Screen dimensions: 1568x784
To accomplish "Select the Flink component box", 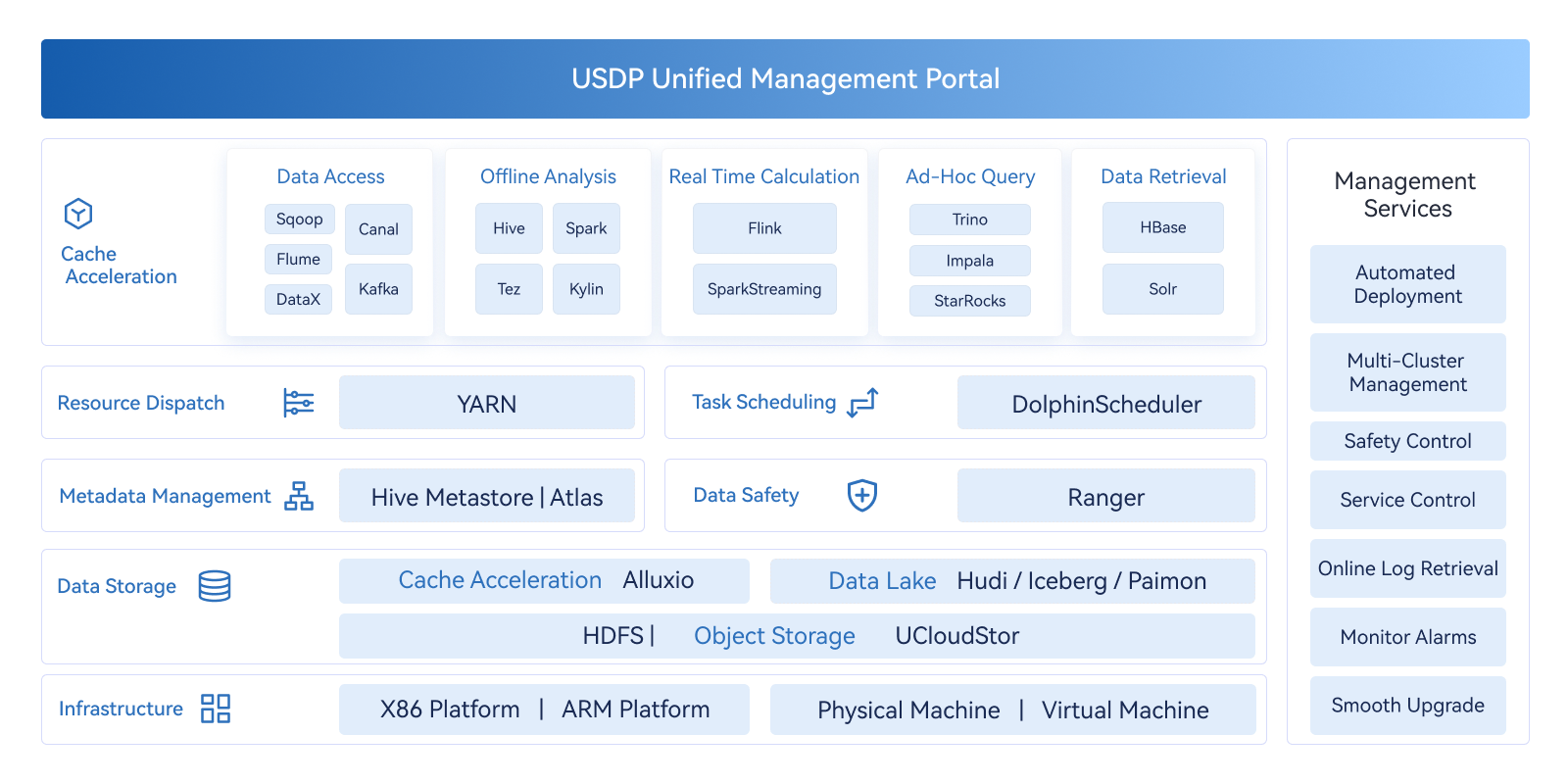I will point(764,228).
